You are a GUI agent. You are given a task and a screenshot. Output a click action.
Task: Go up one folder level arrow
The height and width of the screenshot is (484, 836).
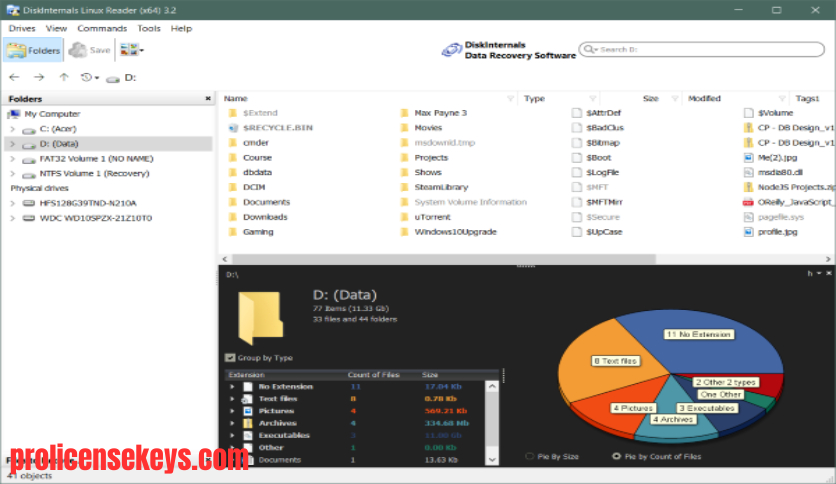(64, 77)
